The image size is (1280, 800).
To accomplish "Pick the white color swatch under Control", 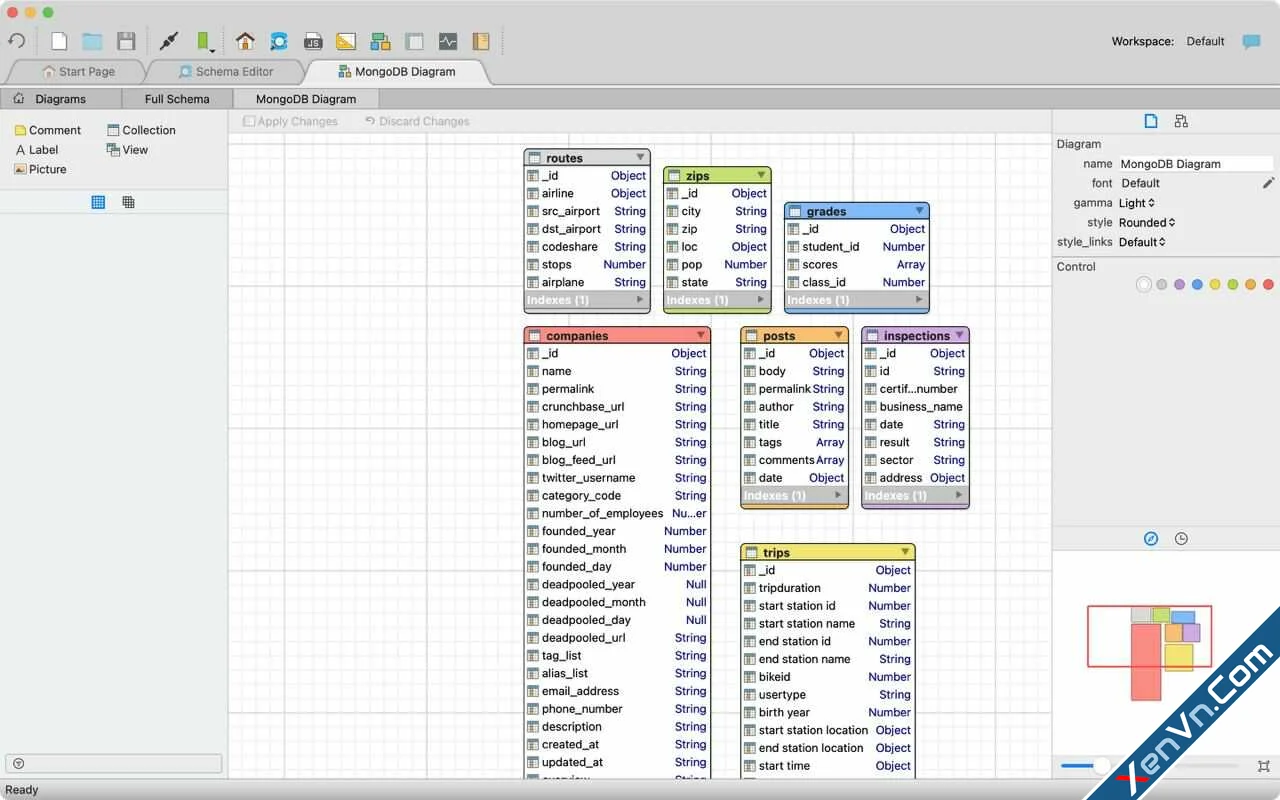I will pyautogui.click(x=1144, y=285).
